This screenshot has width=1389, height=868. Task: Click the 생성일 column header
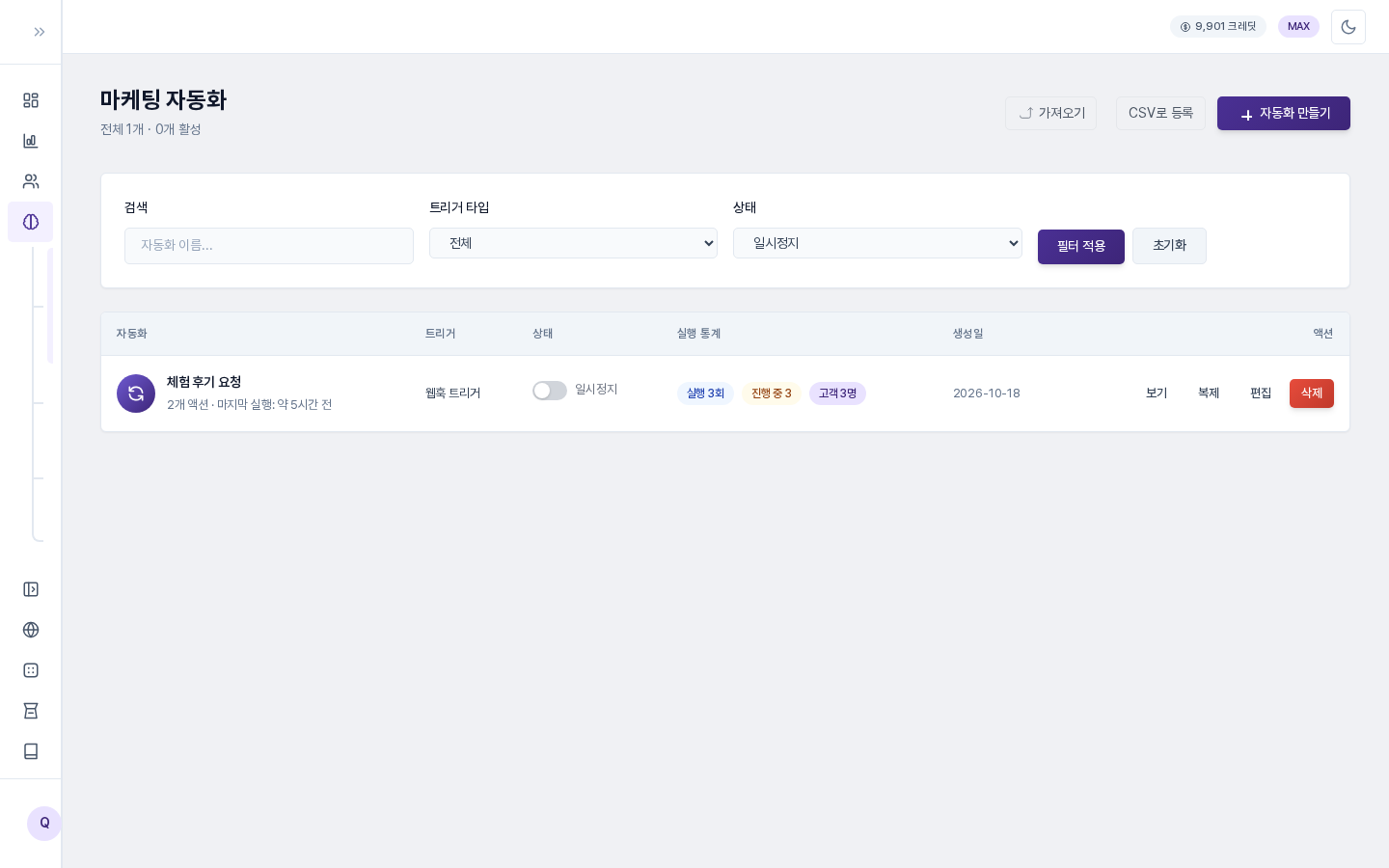tap(967, 334)
